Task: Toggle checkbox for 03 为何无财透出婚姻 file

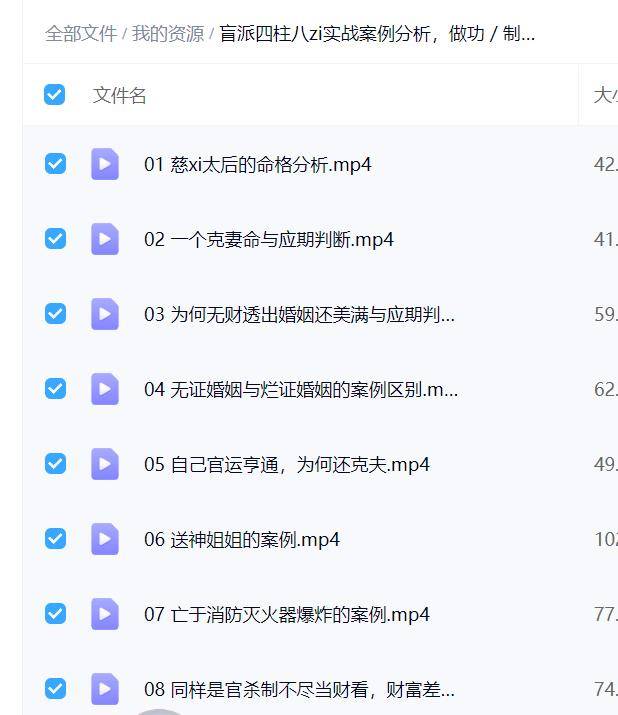Action: 55,314
